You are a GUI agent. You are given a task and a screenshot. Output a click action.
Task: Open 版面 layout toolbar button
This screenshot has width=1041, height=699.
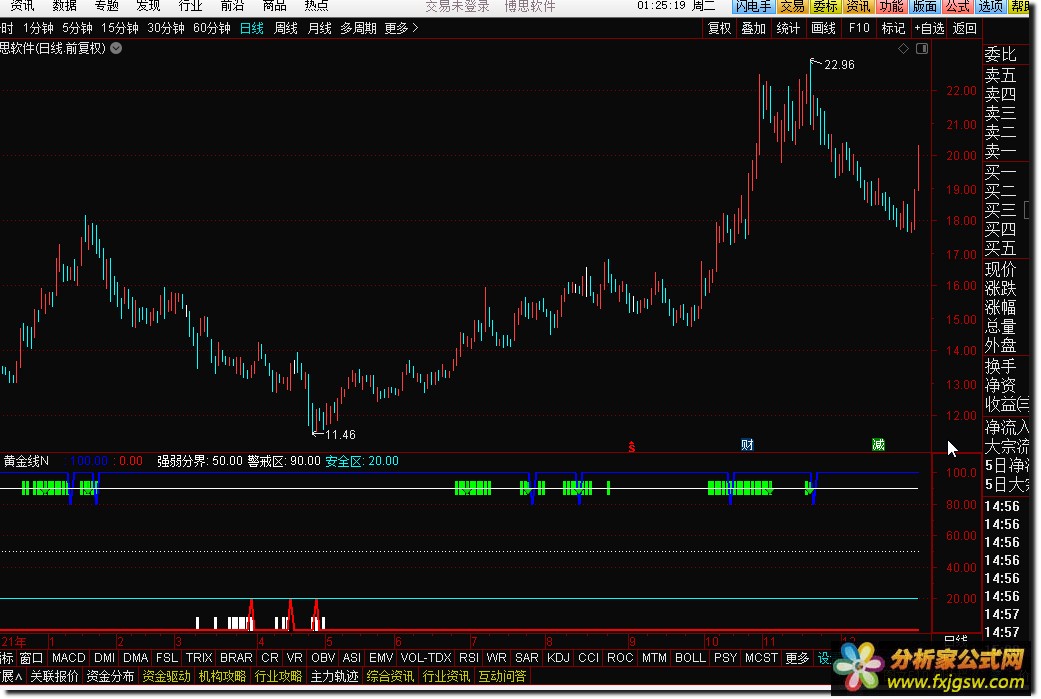[925, 7]
